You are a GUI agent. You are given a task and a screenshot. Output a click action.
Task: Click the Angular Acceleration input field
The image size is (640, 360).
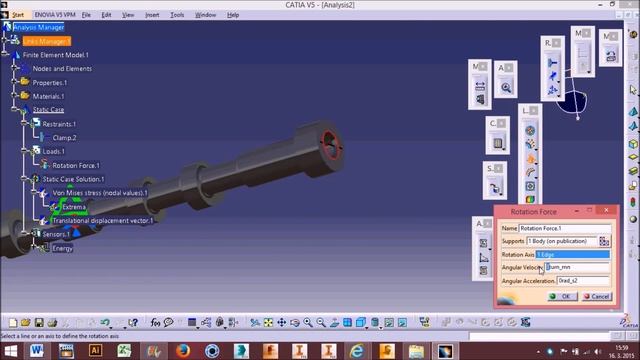point(583,281)
